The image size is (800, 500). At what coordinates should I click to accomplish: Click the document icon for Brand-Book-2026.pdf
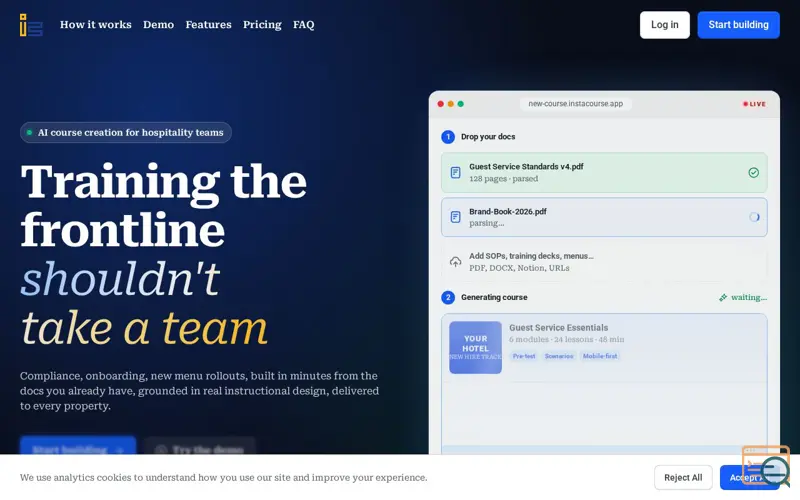[x=456, y=217]
